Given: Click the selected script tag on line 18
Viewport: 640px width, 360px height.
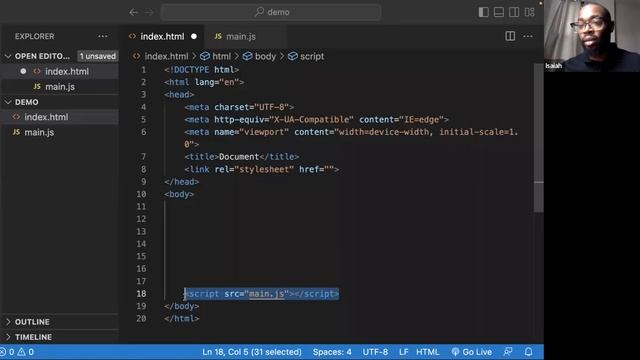Looking at the screenshot, I should (x=261, y=294).
